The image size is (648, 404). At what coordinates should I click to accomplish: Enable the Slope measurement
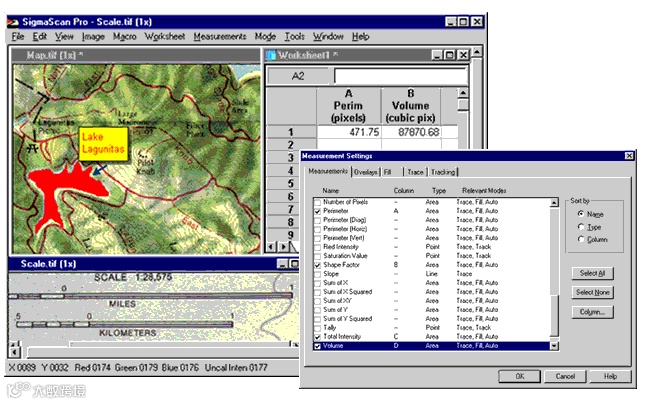(317, 274)
